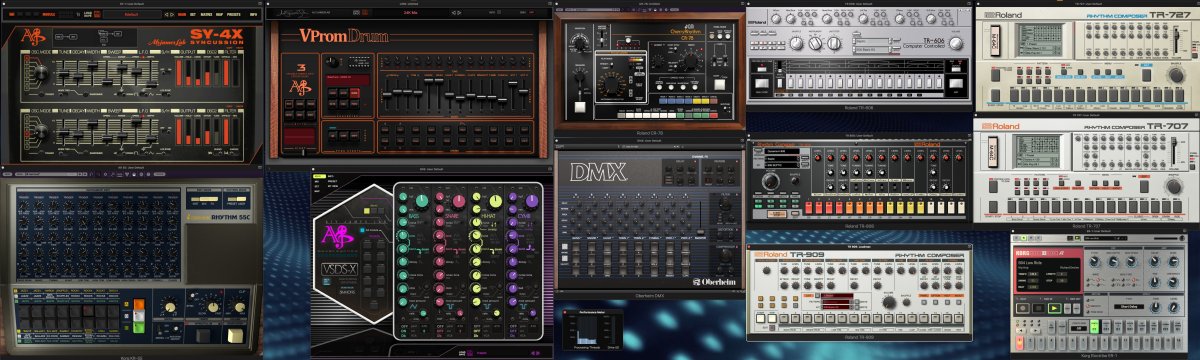Focus the Performance Meter window graph
The width and height of the screenshot is (1200, 360).
coord(588,331)
